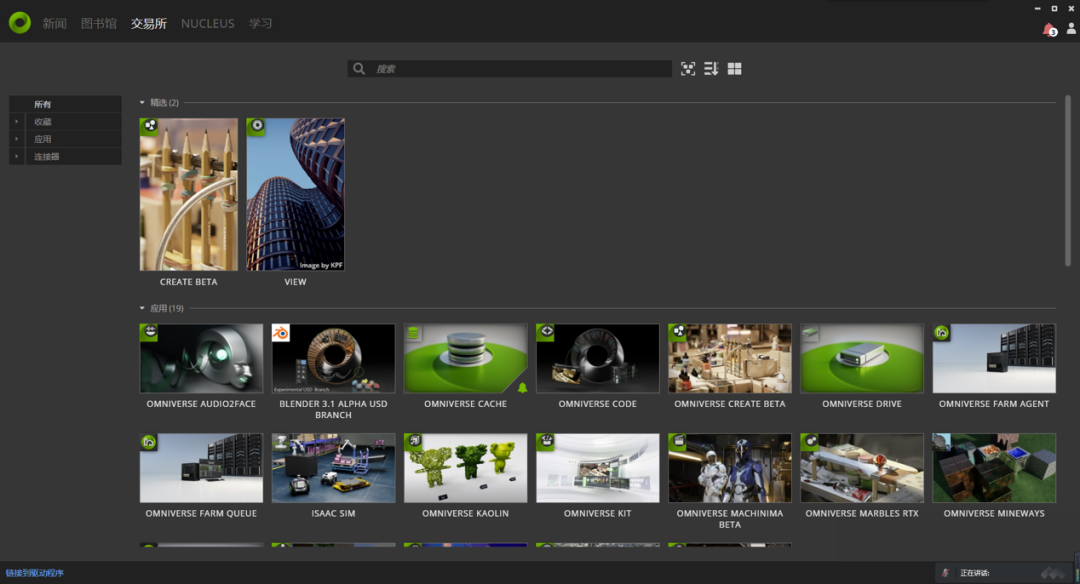Click the Omniverse launcher logo
Screen dimensions: 1080x584
20,23
